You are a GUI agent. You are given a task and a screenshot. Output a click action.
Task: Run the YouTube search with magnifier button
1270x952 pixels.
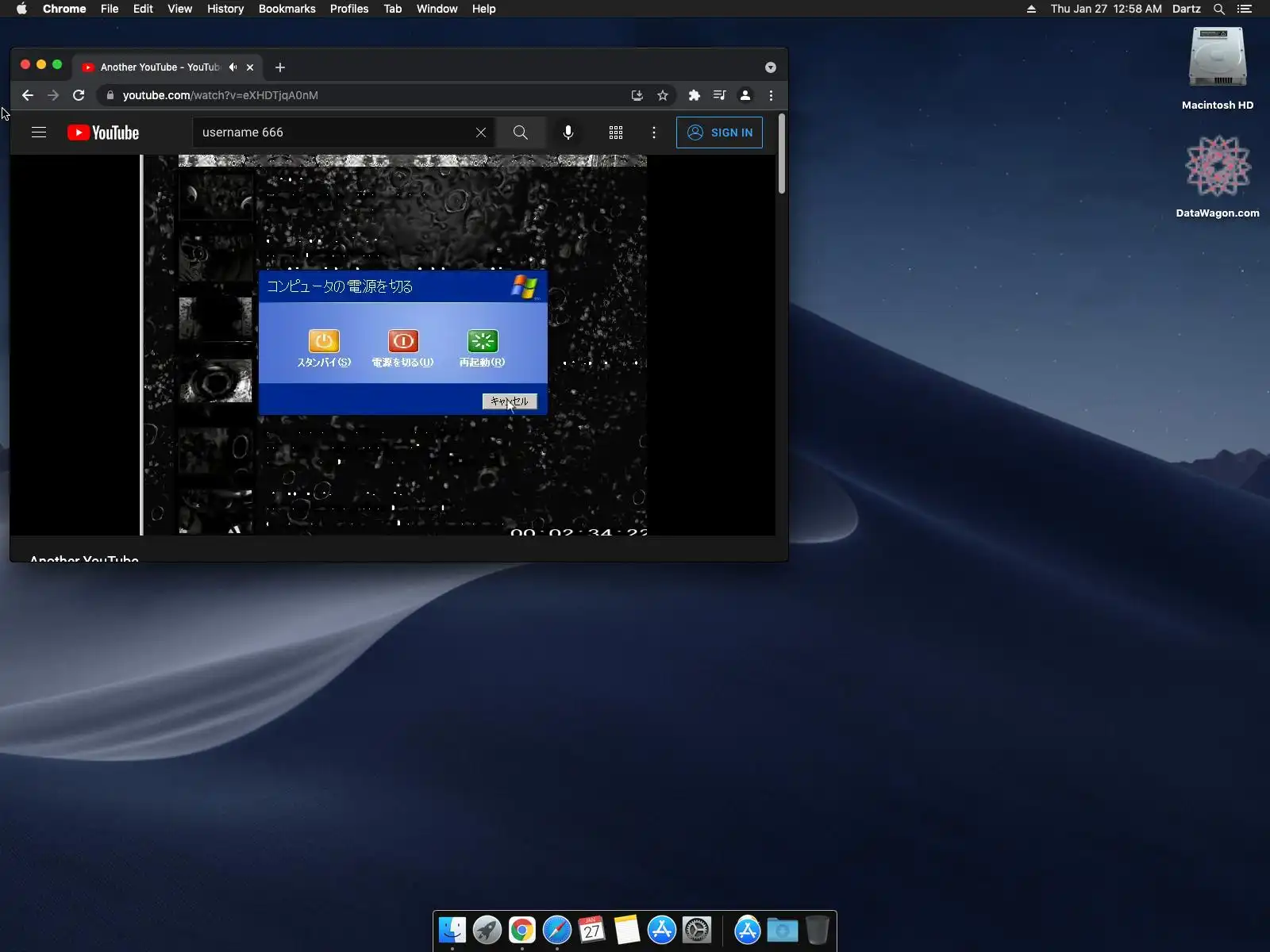click(x=520, y=132)
